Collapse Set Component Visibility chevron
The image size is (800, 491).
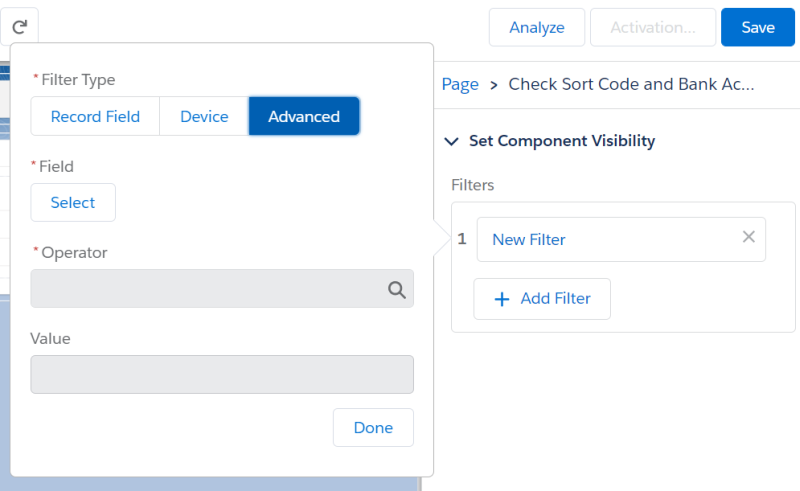[451, 141]
